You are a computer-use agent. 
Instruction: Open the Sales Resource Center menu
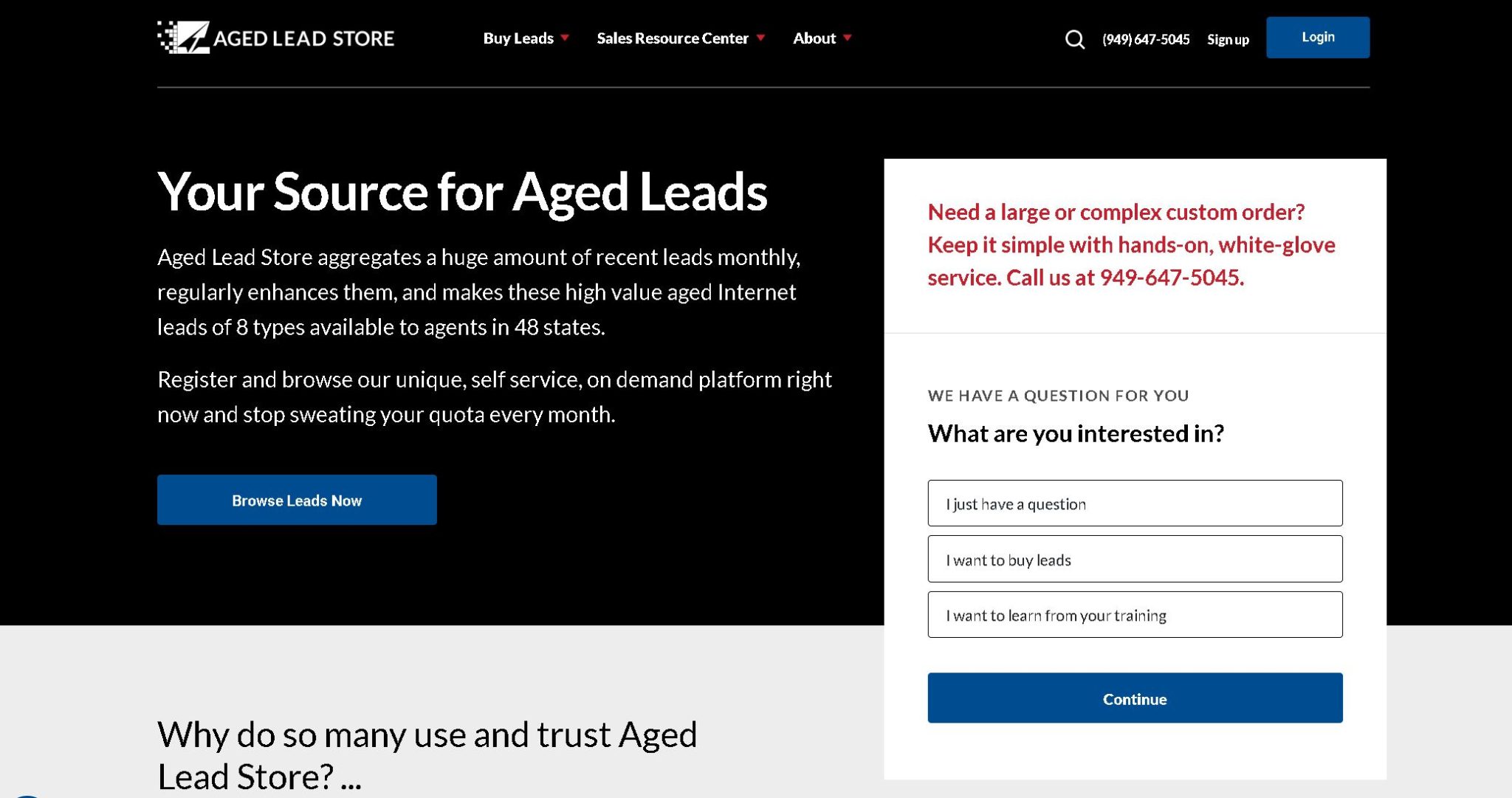click(672, 38)
